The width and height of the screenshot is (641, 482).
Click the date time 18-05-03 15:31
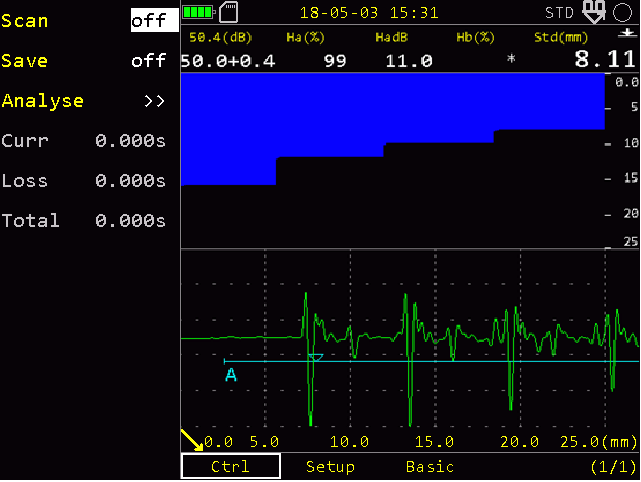click(x=369, y=13)
